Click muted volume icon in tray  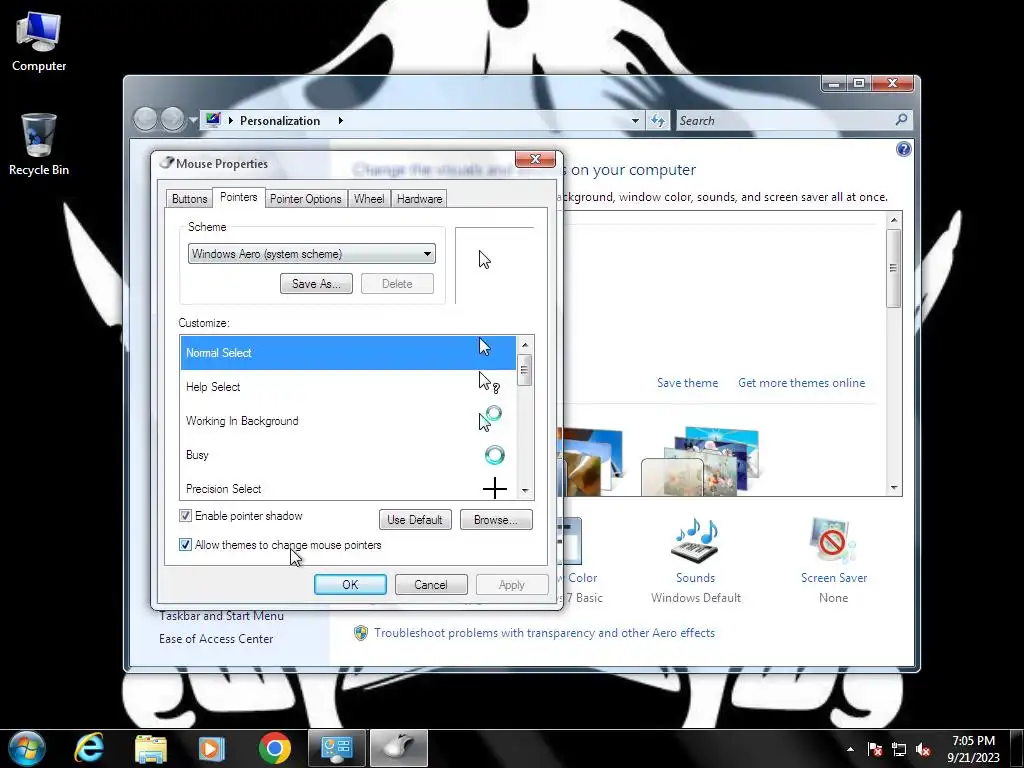point(923,750)
